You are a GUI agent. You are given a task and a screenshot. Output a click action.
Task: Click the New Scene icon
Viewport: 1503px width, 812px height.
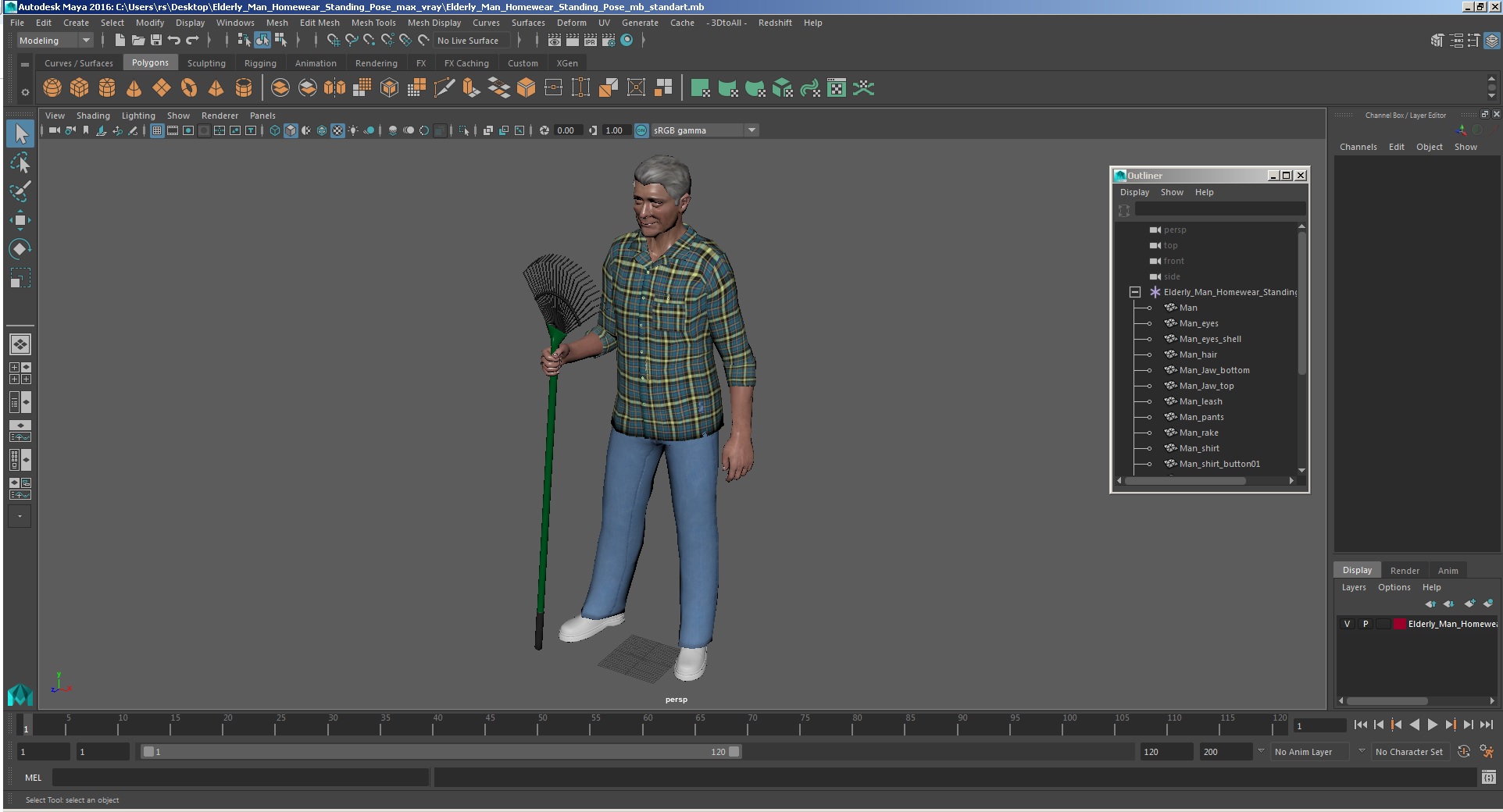(120, 40)
